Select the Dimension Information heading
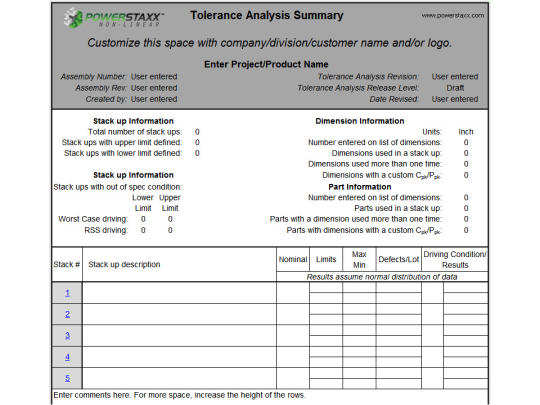 tap(360, 121)
